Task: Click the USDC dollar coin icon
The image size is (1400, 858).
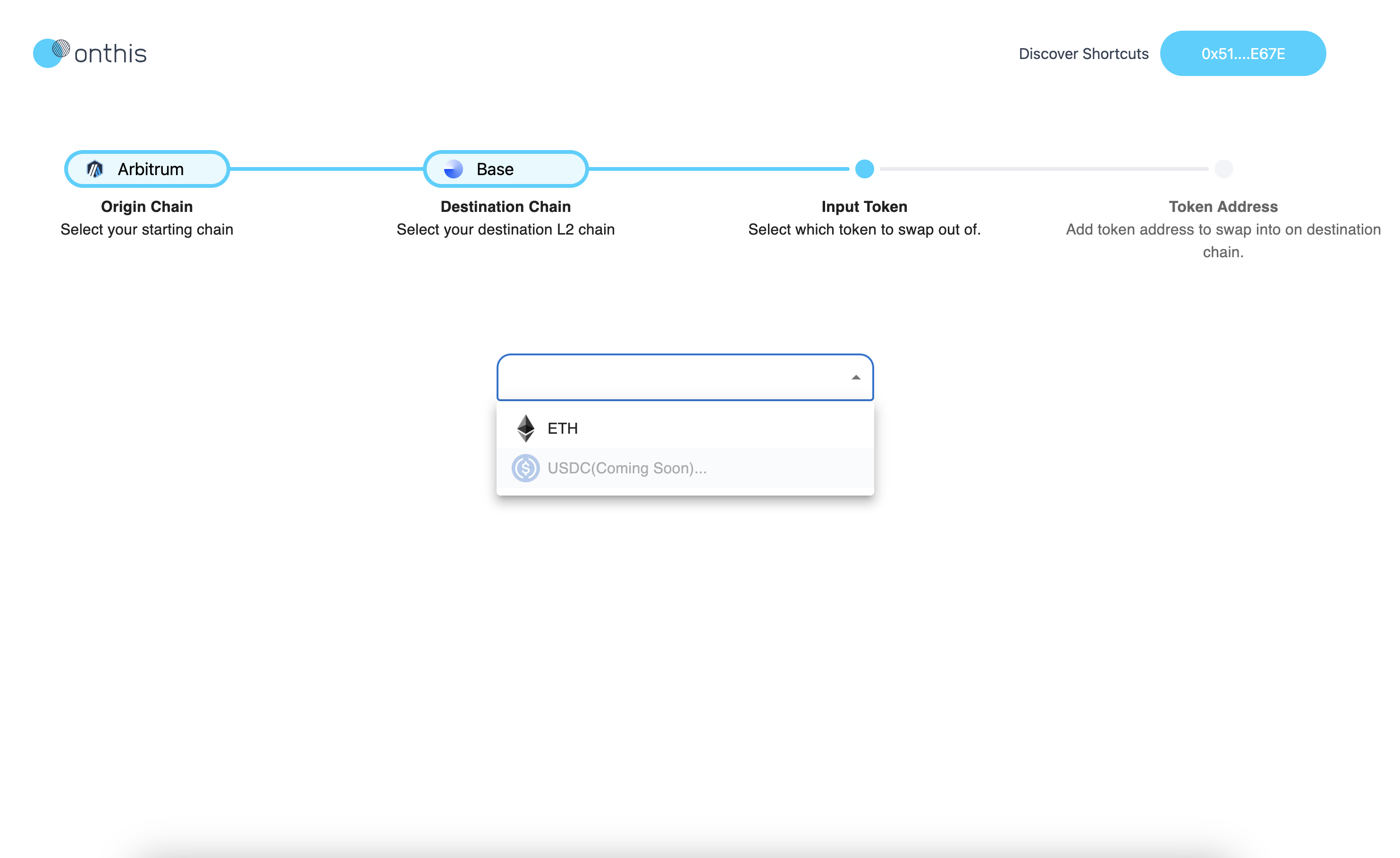Action: (x=525, y=468)
